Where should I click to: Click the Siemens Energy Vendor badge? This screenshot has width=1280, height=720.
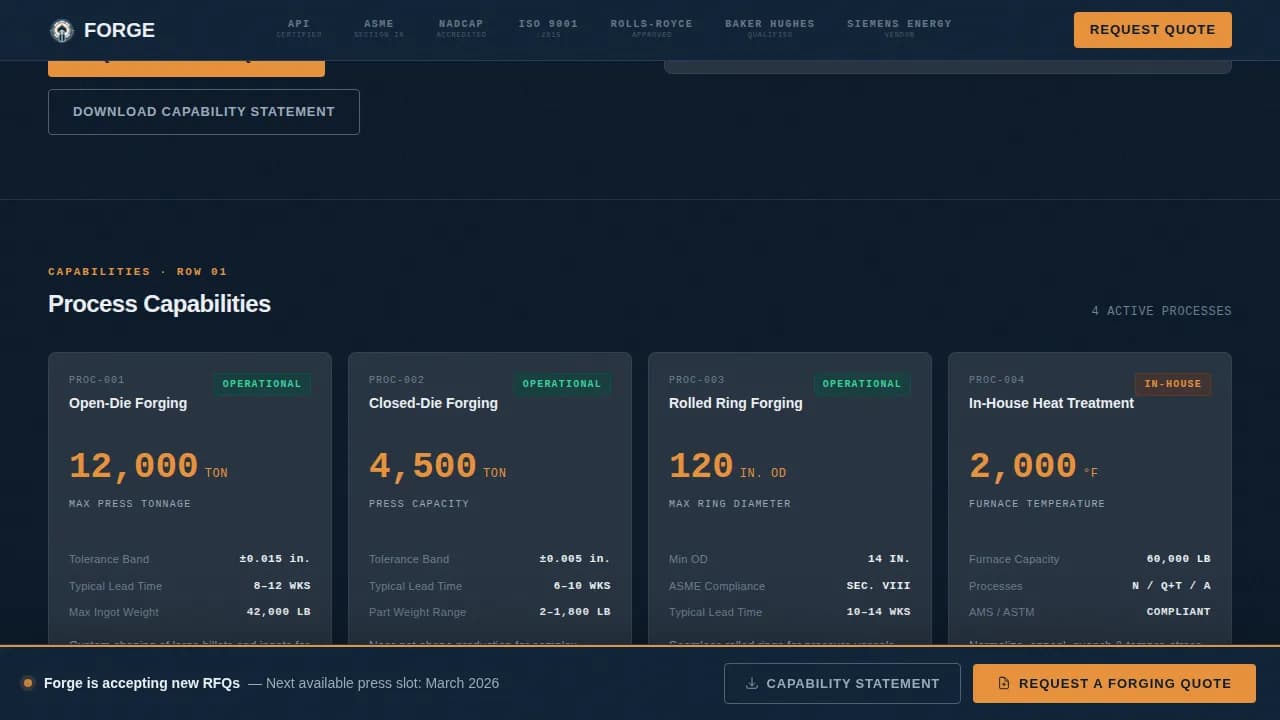click(899, 28)
